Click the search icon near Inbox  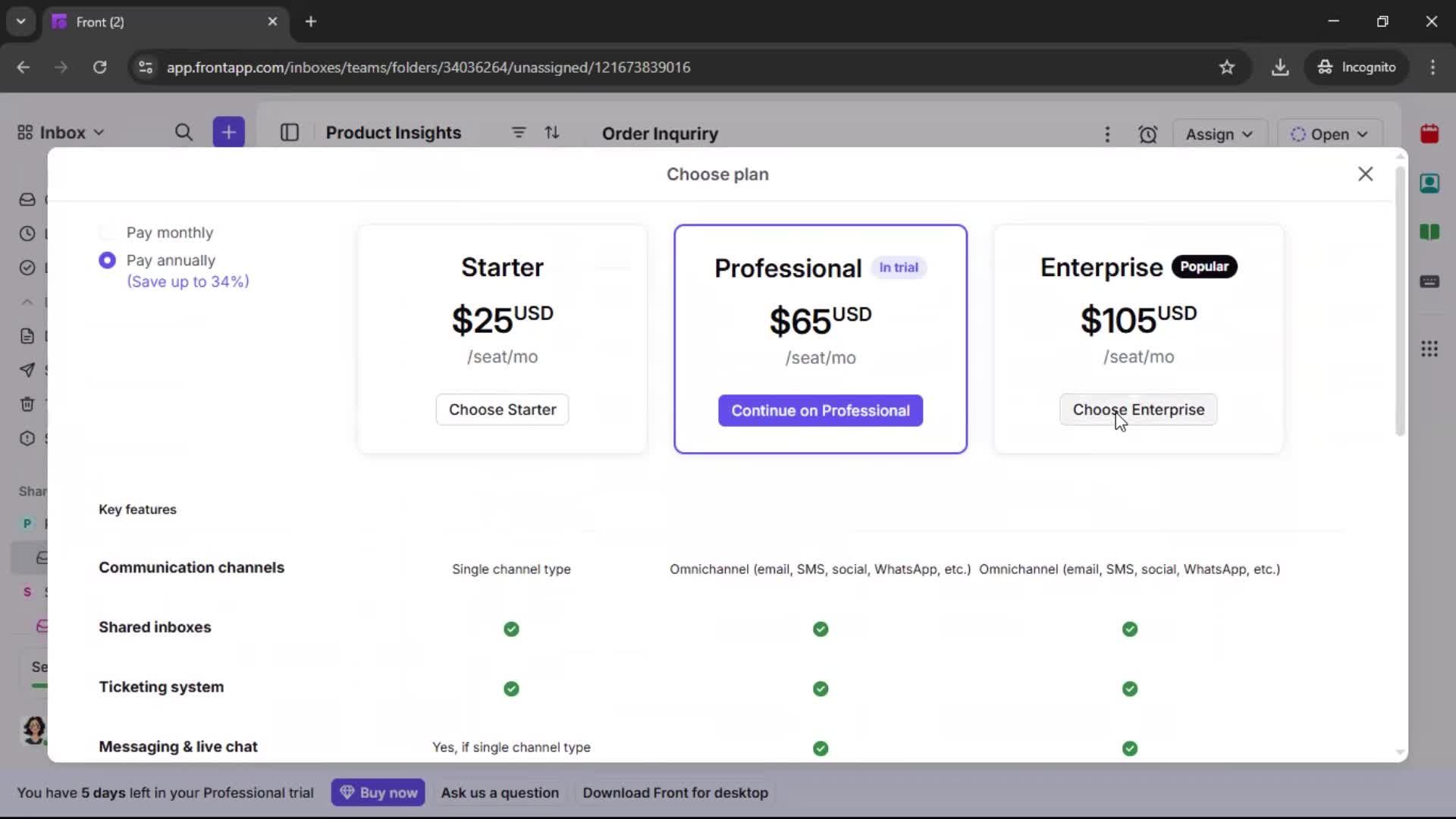[x=184, y=132]
